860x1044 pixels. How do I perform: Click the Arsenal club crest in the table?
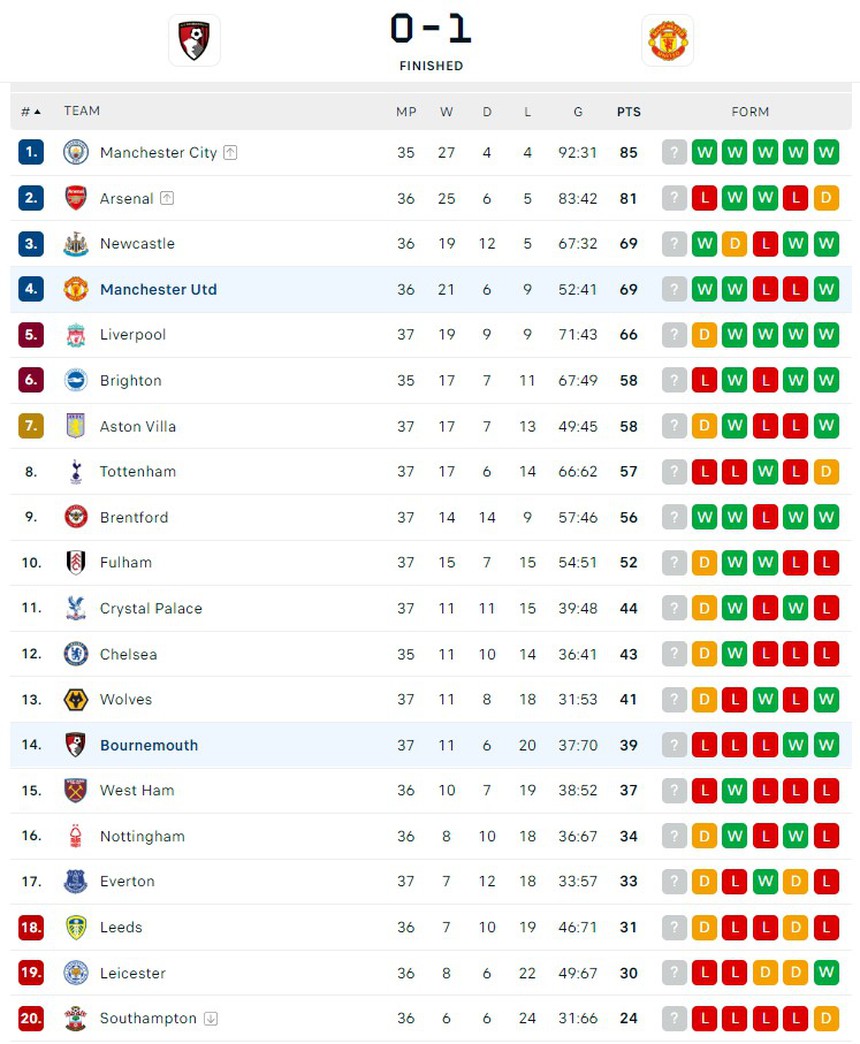click(76, 198)
